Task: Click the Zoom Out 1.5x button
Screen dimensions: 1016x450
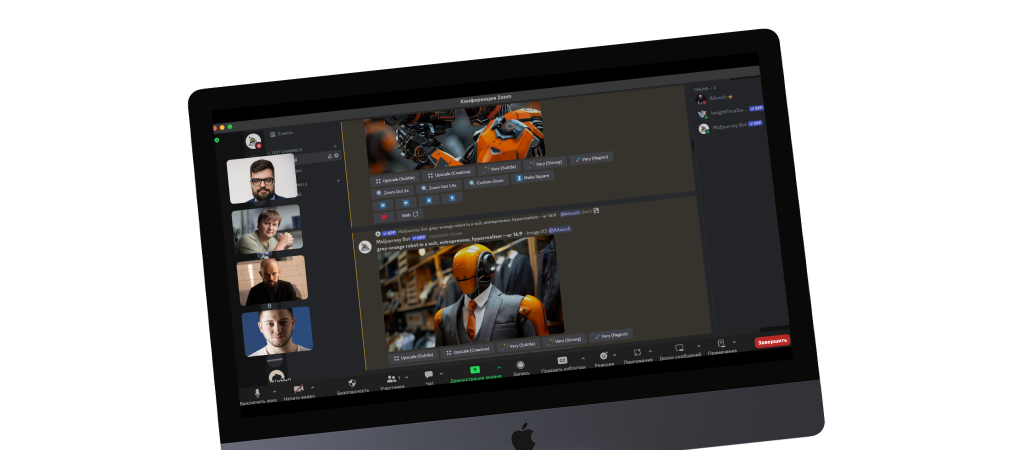Action: 439,187
